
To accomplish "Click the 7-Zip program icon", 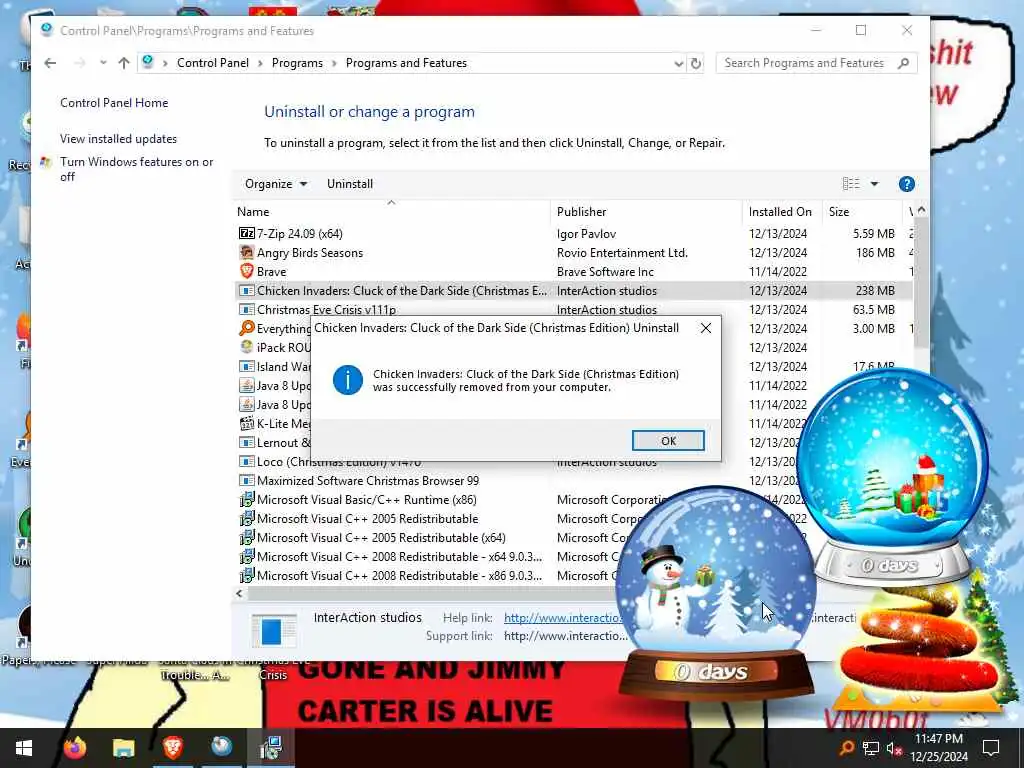I will pos(246,233).
